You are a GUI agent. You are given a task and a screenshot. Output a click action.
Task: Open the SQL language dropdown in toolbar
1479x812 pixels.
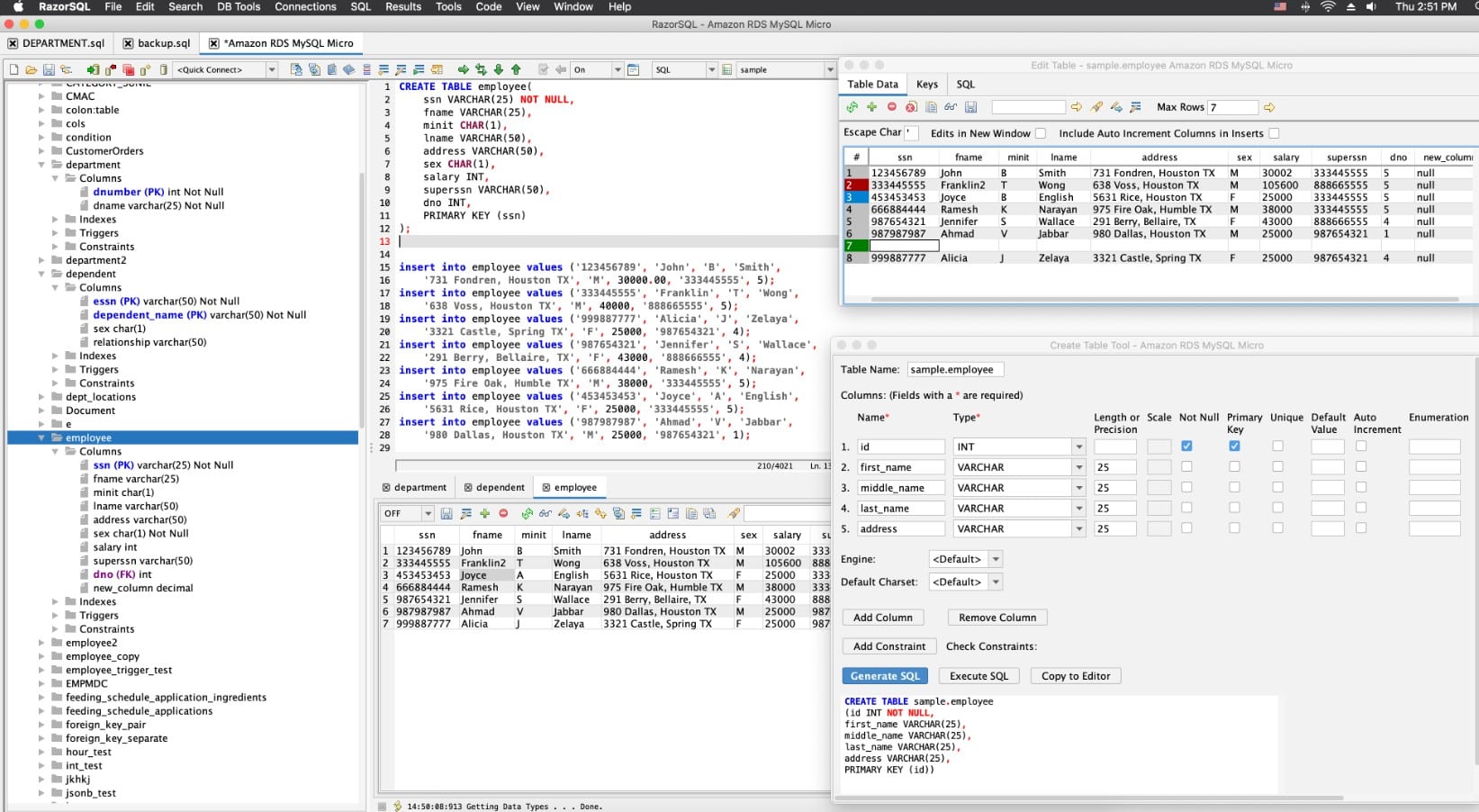coord(711,69)
